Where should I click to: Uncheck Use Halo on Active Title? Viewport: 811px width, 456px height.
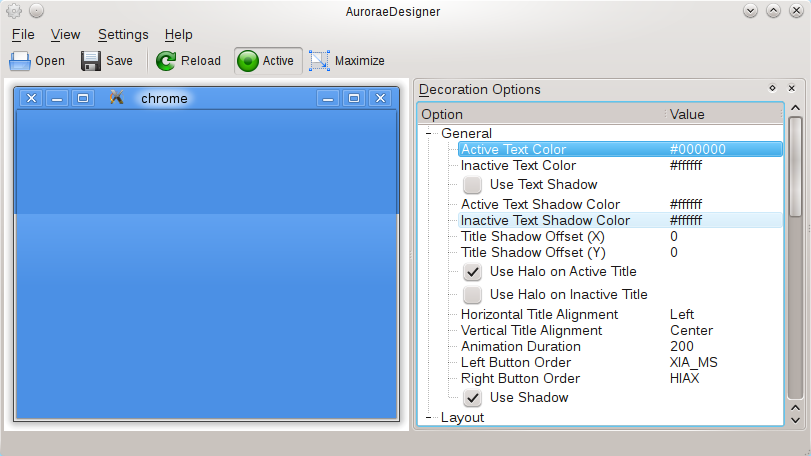tap(472, 271)
